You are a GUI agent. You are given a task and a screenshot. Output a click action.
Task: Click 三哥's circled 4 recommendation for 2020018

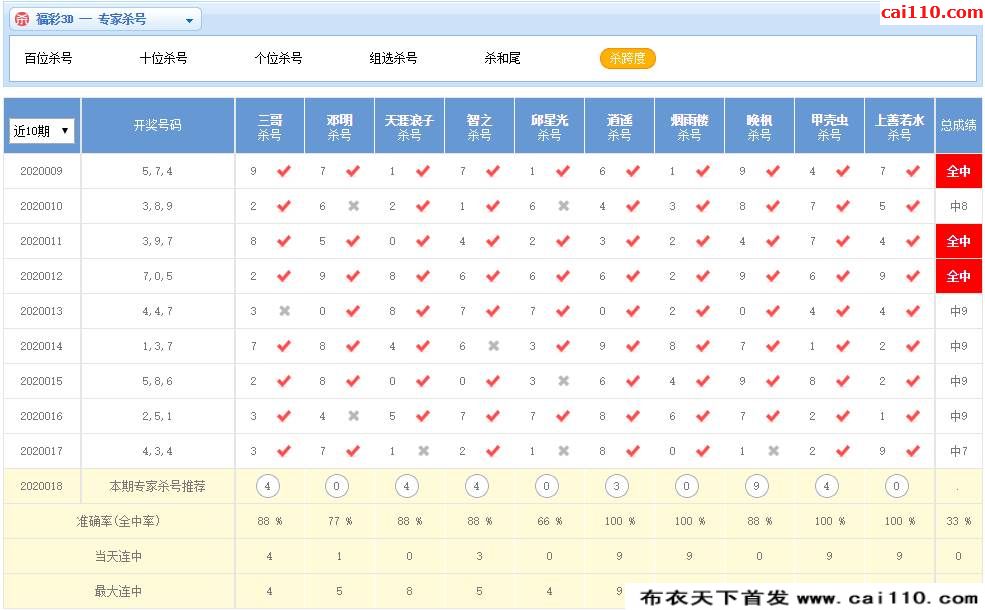pyautogui.click(x=268, y=486)
